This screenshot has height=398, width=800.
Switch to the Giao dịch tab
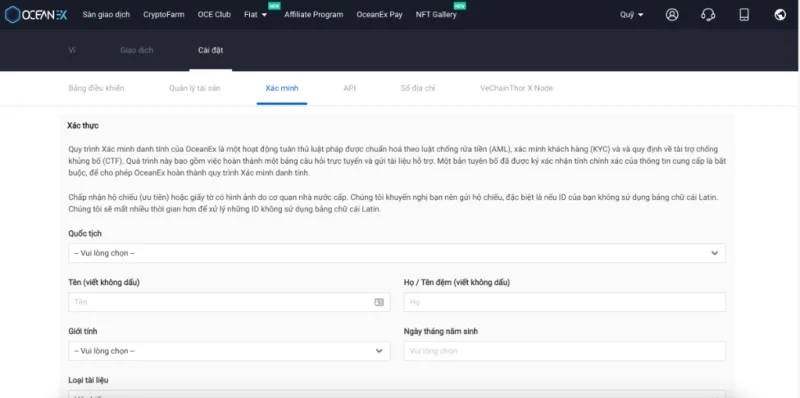tap(137, 50)
